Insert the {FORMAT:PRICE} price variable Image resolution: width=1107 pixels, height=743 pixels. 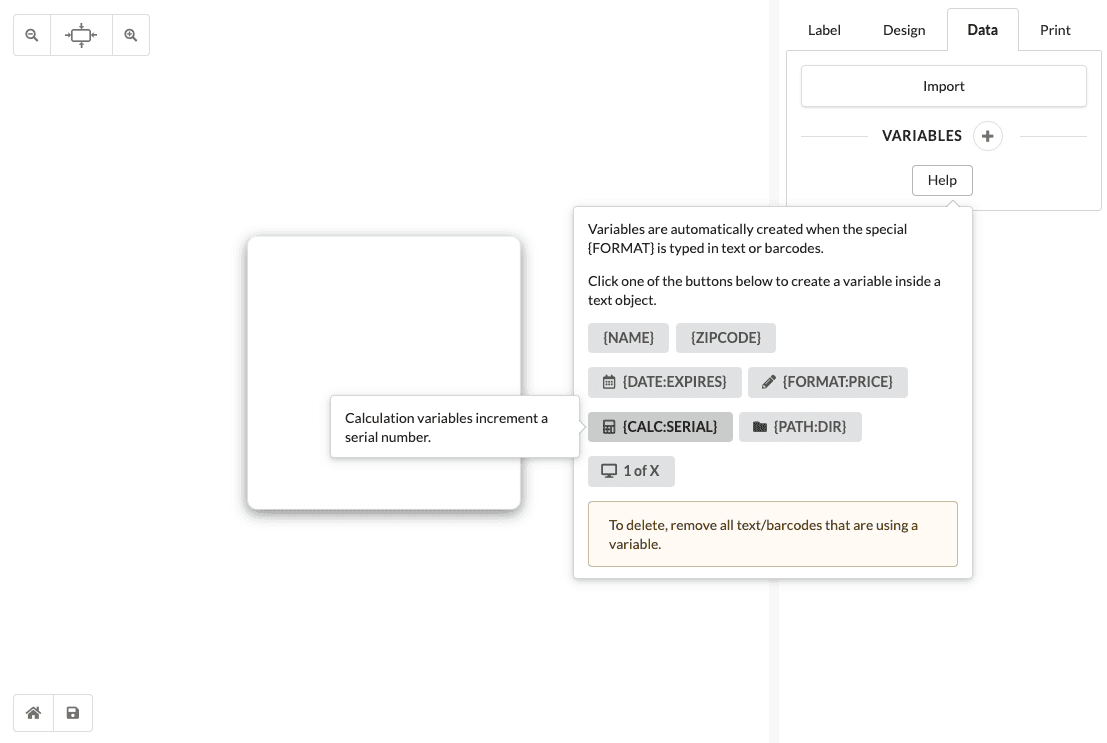tap(828, 382)
